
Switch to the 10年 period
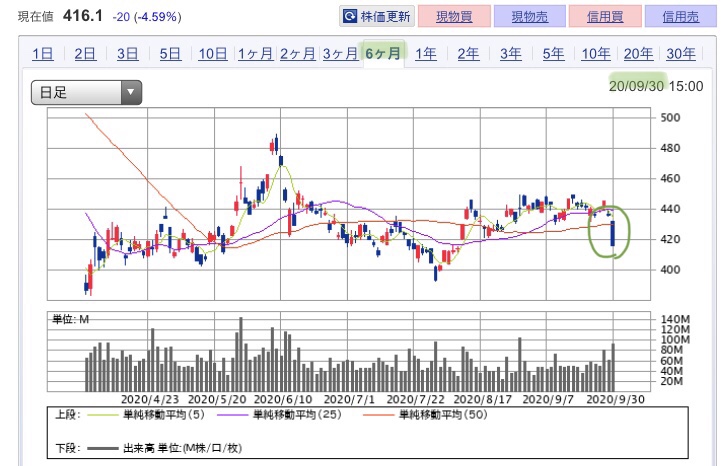point(596,54)
